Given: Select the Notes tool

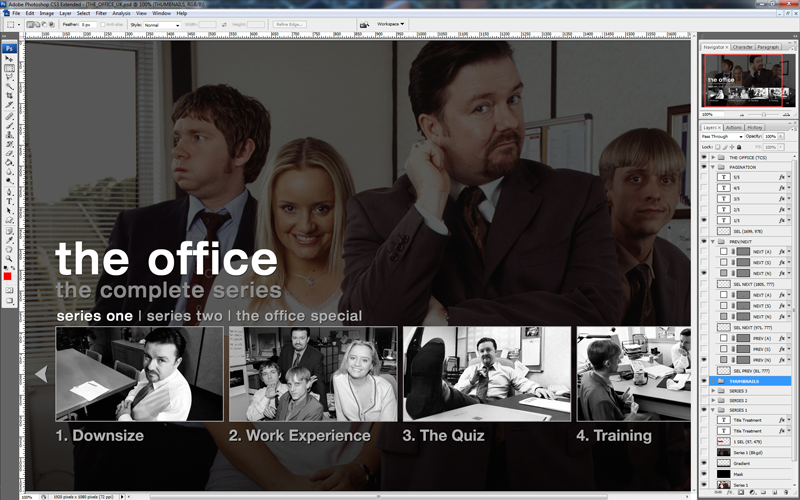Looking at the screenshot, I should coord(9,230).
